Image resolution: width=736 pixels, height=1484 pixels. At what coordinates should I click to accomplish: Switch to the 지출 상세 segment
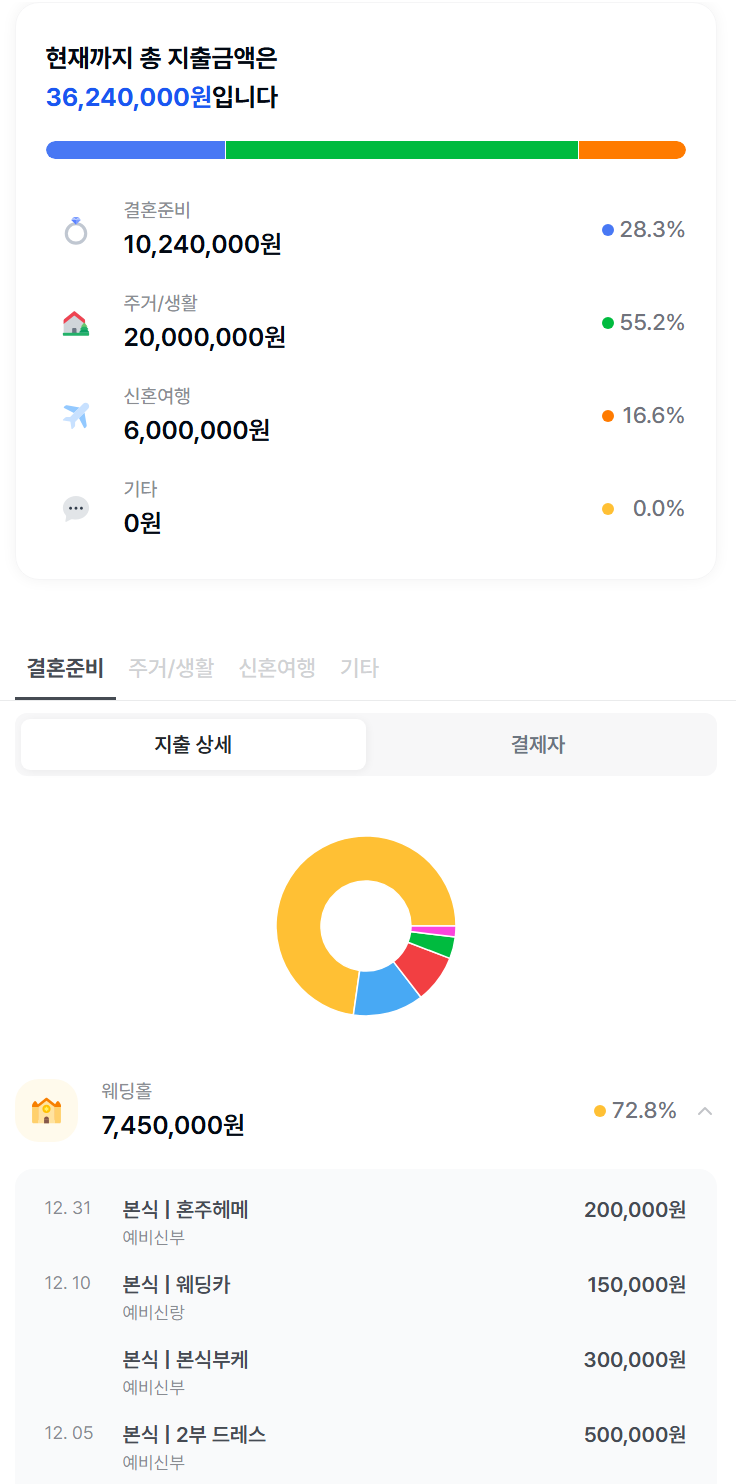(x=193, y=745)
